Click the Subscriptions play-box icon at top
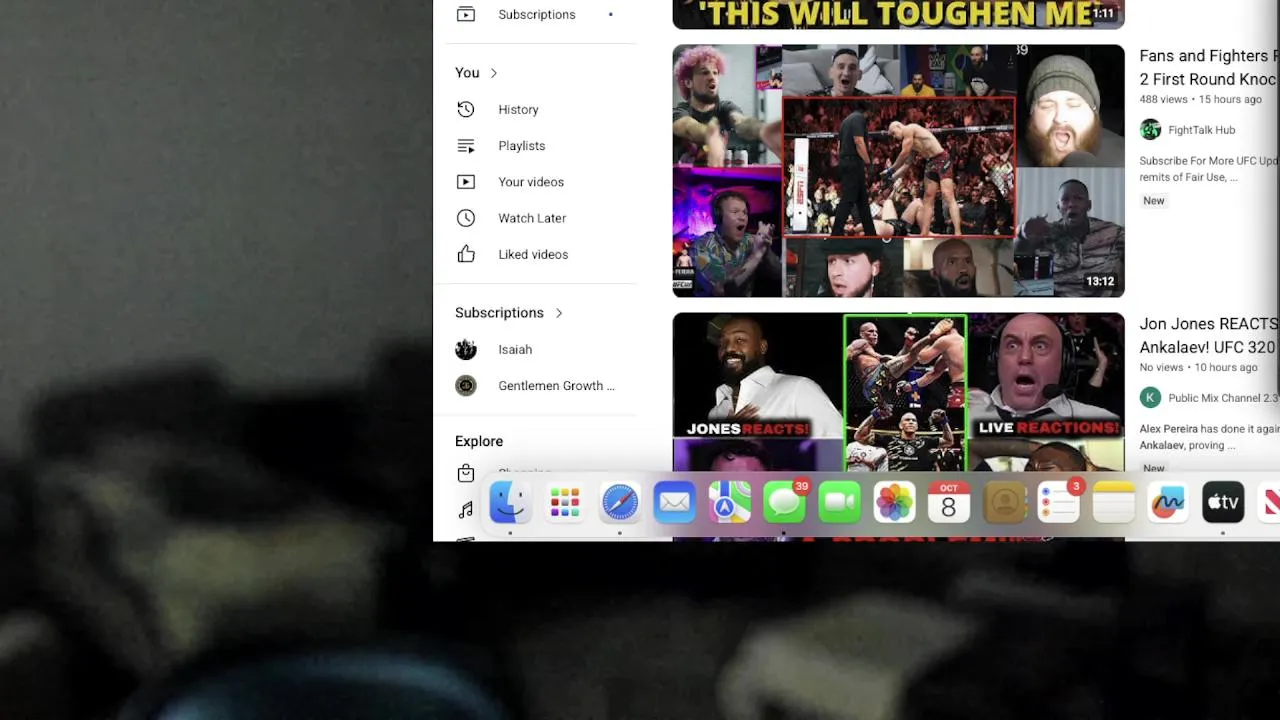The width and height of the screenshot is (1280, 720). [x=466, y=14]
